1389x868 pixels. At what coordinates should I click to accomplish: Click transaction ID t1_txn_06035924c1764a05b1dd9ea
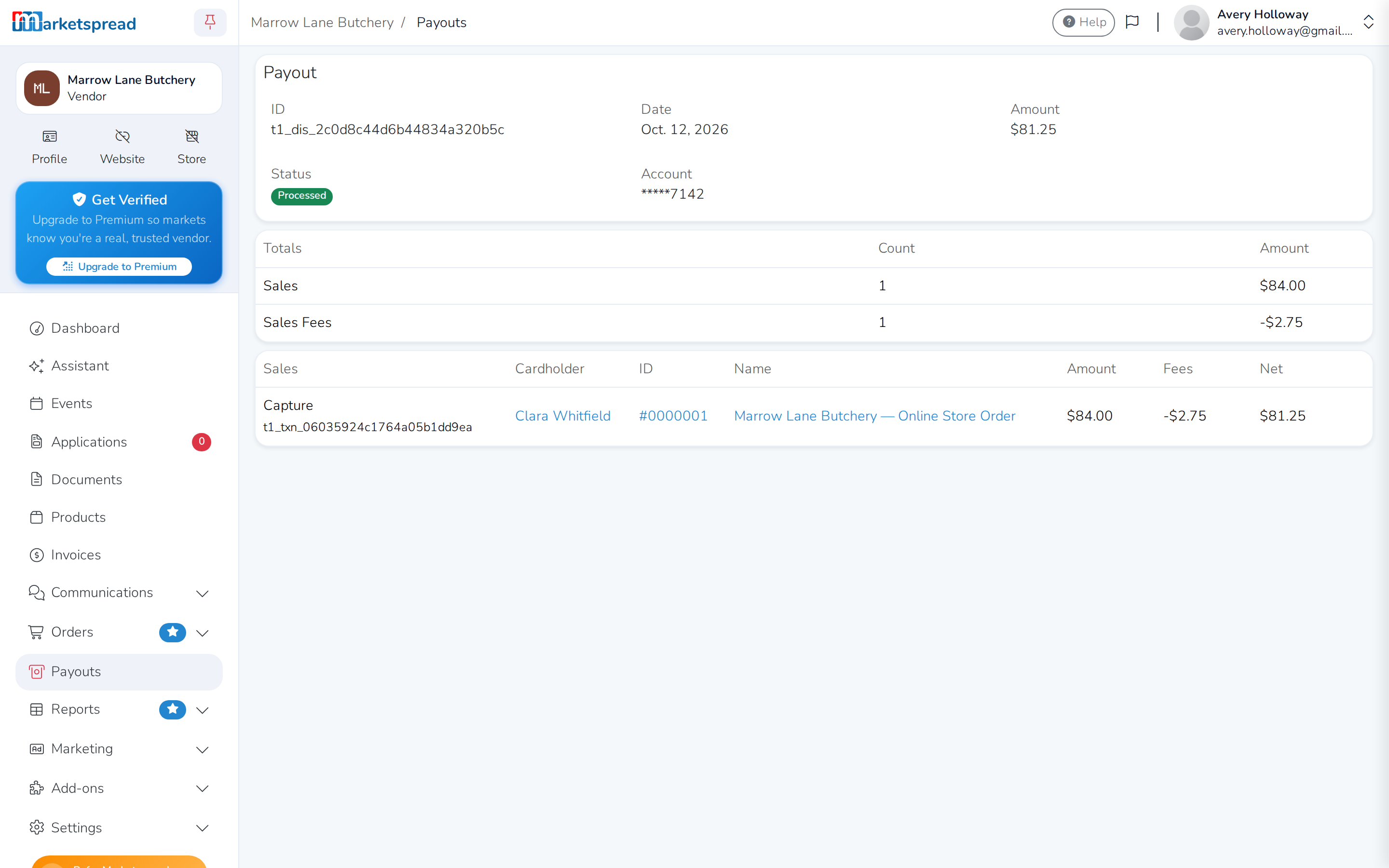pyautogui.click(x=368, y=427)
